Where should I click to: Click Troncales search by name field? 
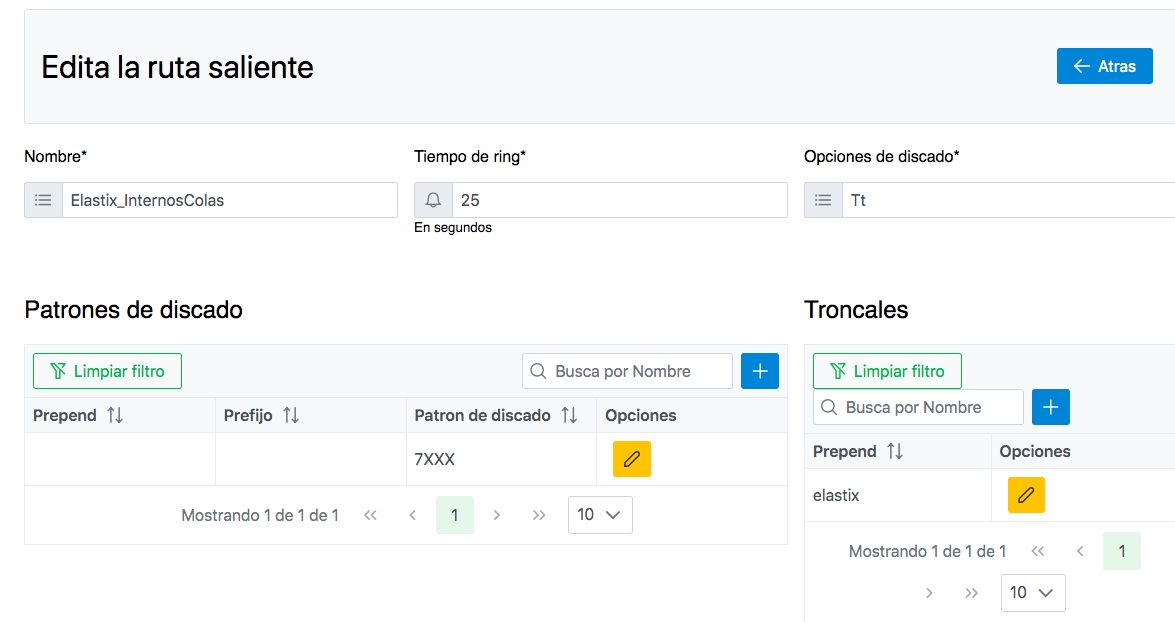[930, 407]
